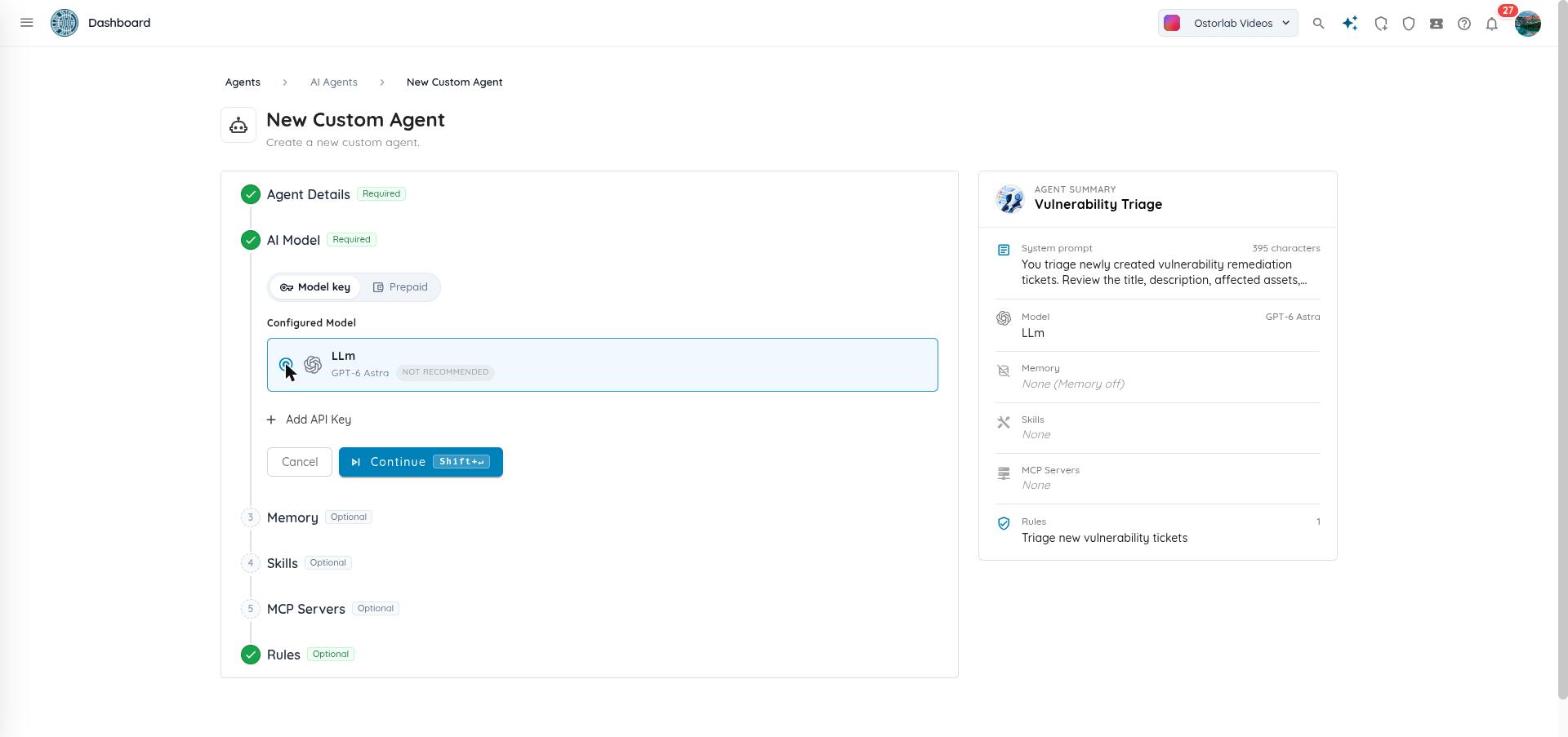This screenshot has width=1568, height=737.
Task: Go to AI Agents breadcrumb
Action: coord(333,82)
